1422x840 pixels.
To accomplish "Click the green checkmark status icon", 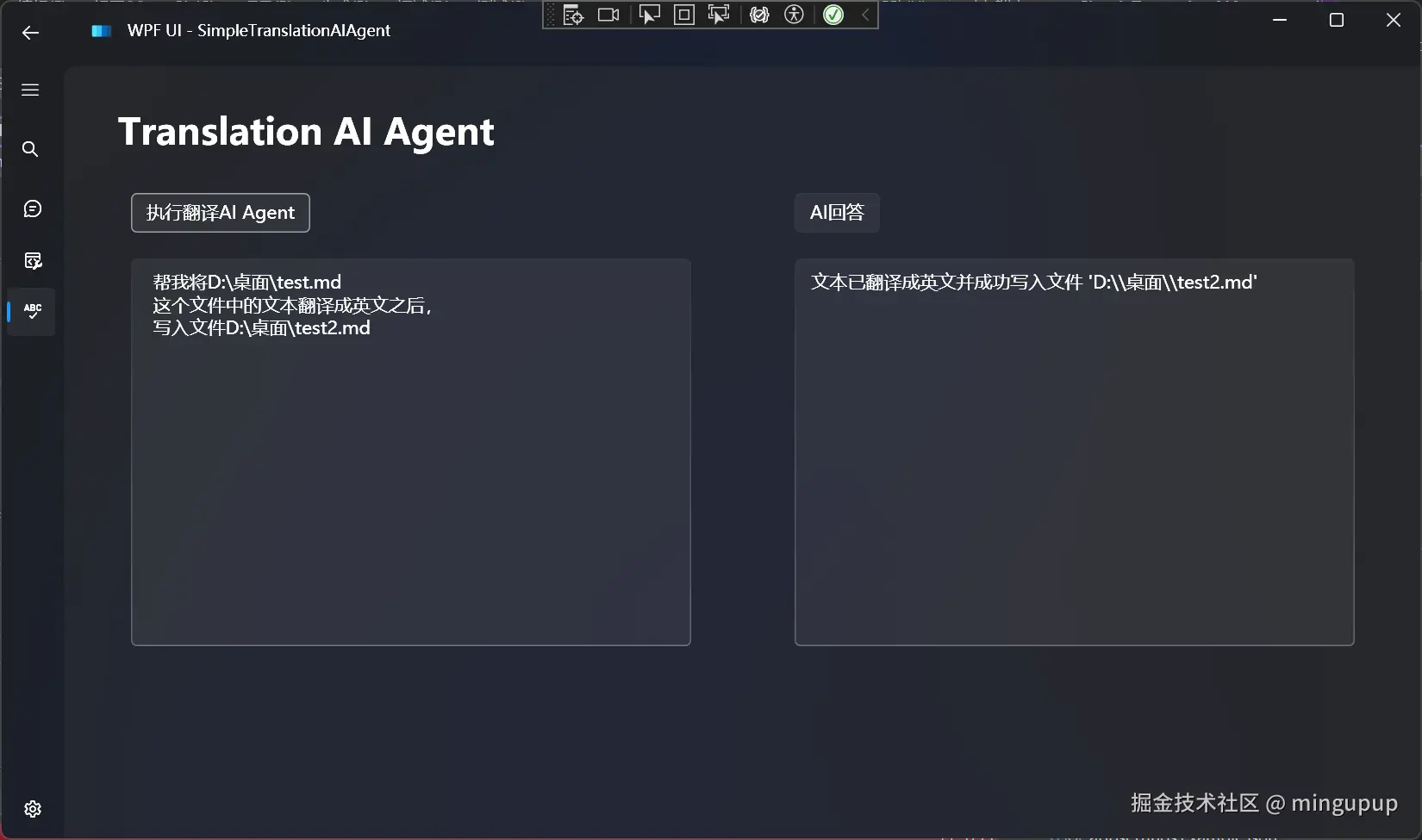I will [833, 15].
